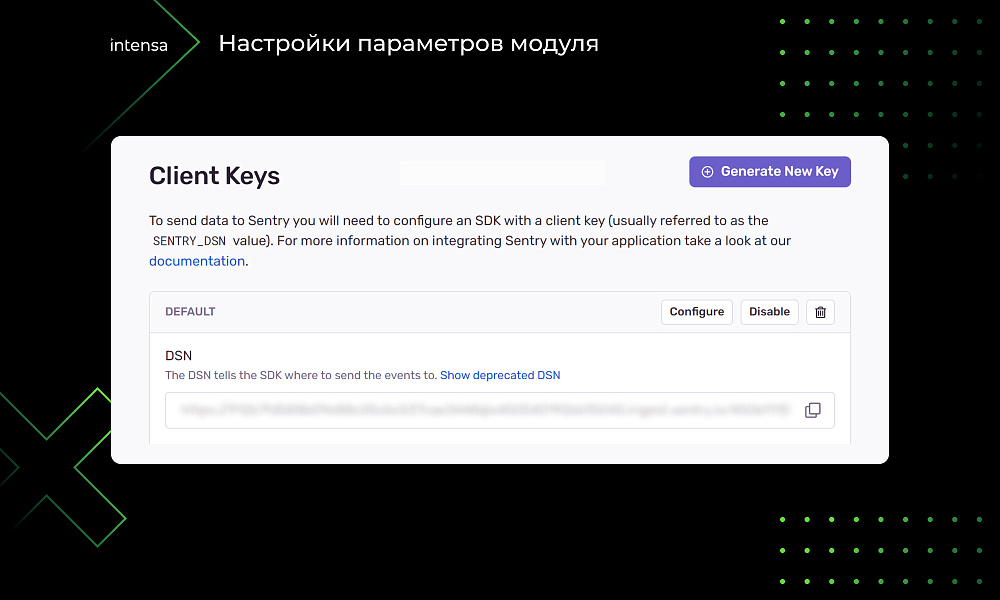Disable the DEFAULT client key
The height and width of the screenshot is (600, 1000).
[x=769, y=311]
